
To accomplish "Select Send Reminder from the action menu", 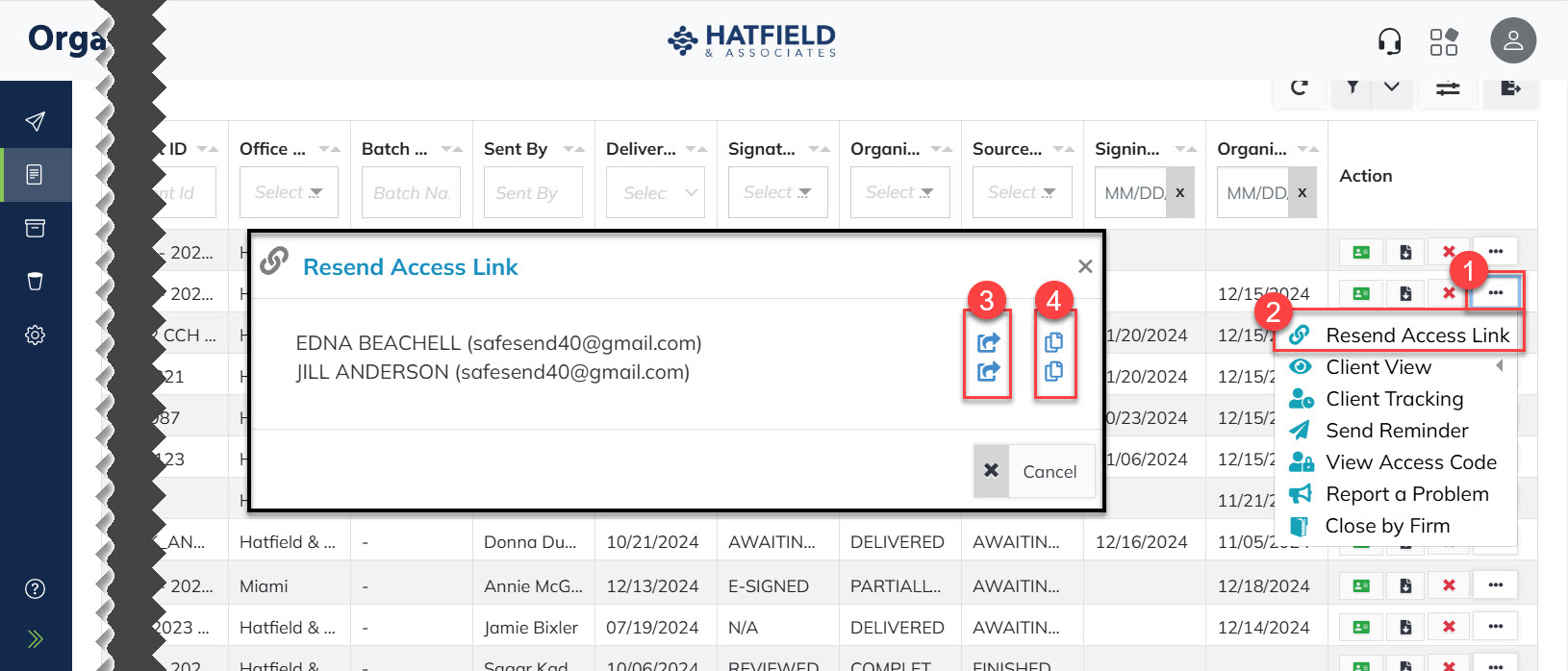I will point(1396,431).
